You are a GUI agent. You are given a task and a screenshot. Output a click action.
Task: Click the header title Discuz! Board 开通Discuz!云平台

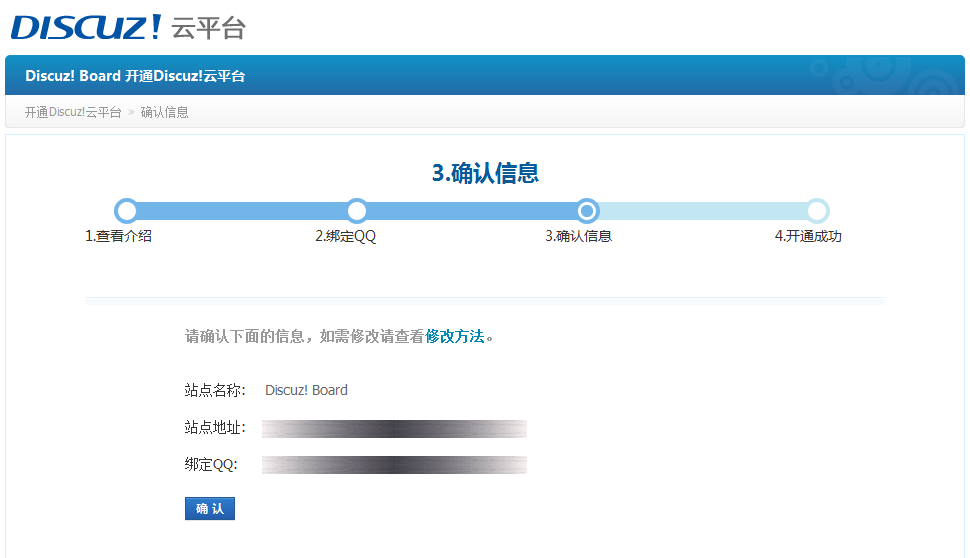click(135, 75)
